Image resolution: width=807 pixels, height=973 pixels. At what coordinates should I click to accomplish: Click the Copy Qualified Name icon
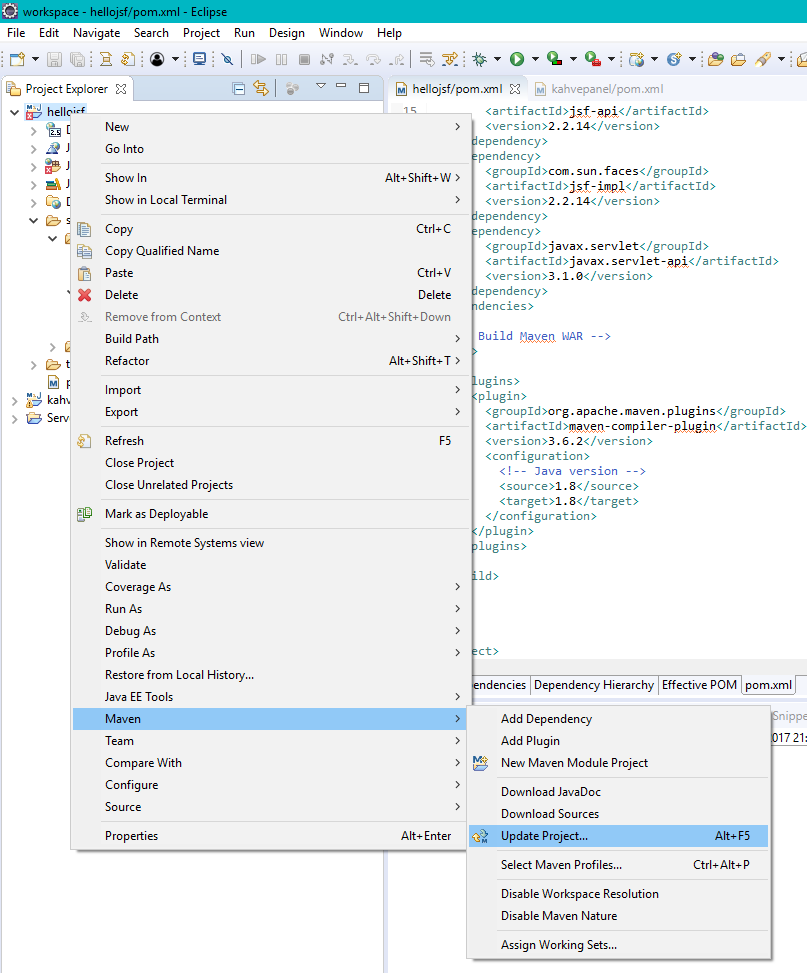84,251
